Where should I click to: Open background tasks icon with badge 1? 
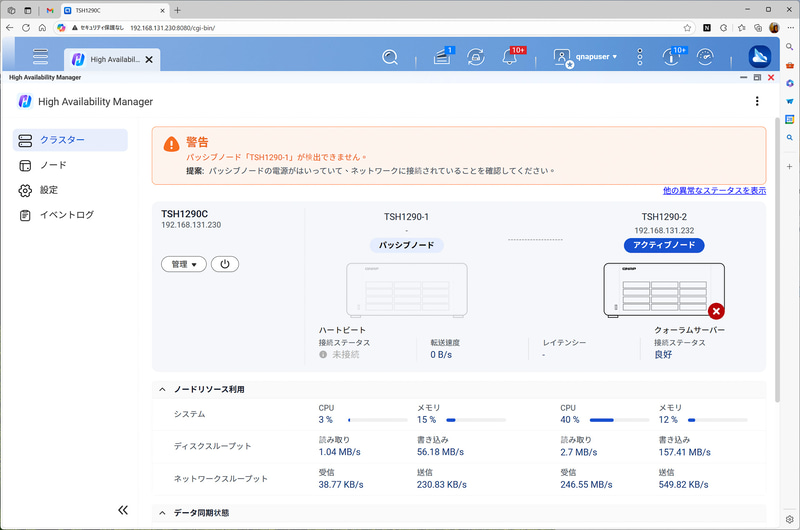click(443, 56)
